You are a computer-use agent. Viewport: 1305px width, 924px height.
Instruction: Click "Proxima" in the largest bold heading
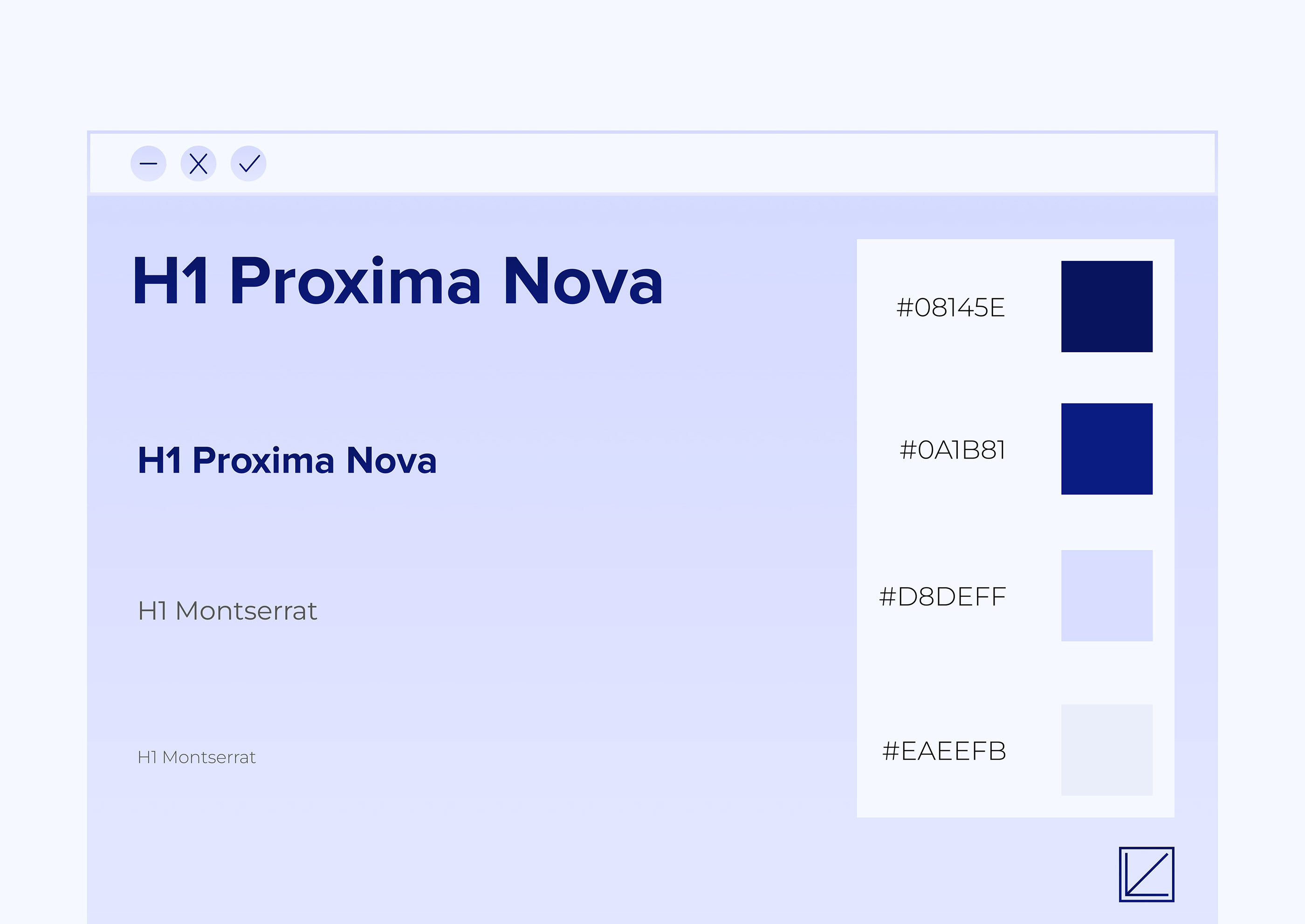pyautogui.click(x=355, y=281)
